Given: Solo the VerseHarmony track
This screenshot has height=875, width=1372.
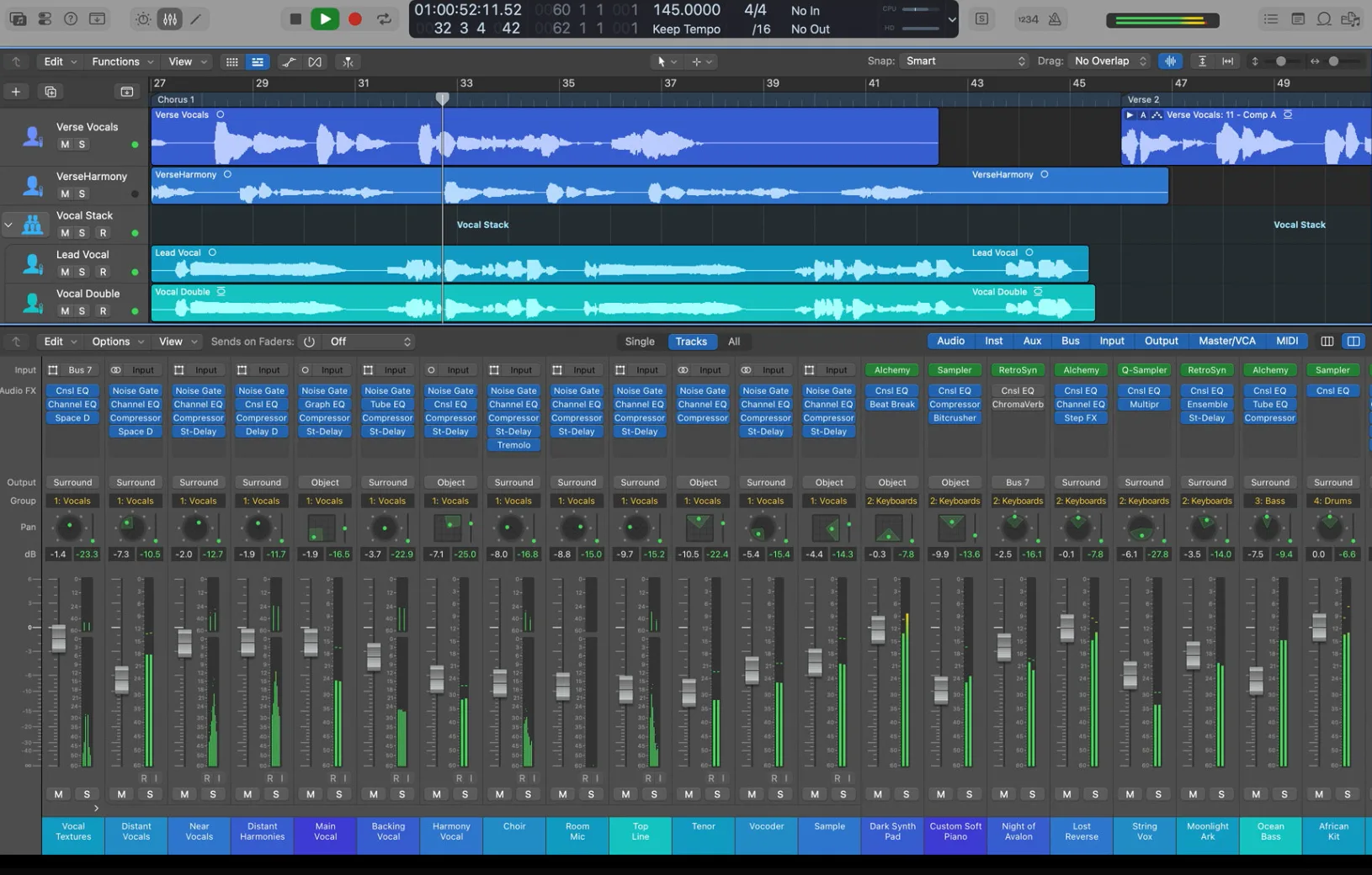Looking at the screenshot, I should (82, 194).
